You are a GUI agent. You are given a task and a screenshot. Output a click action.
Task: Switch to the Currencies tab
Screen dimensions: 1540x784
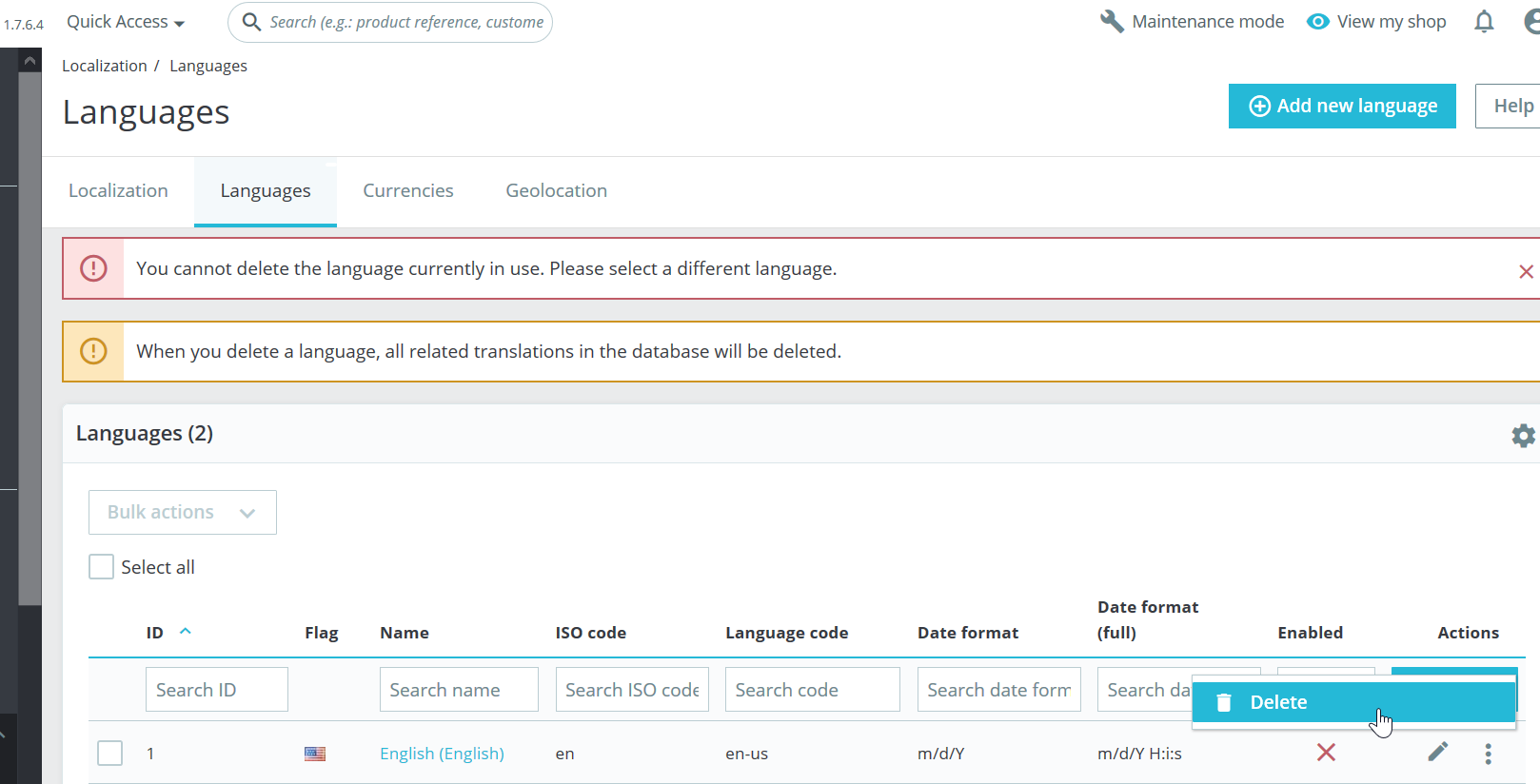pos(407,191)
